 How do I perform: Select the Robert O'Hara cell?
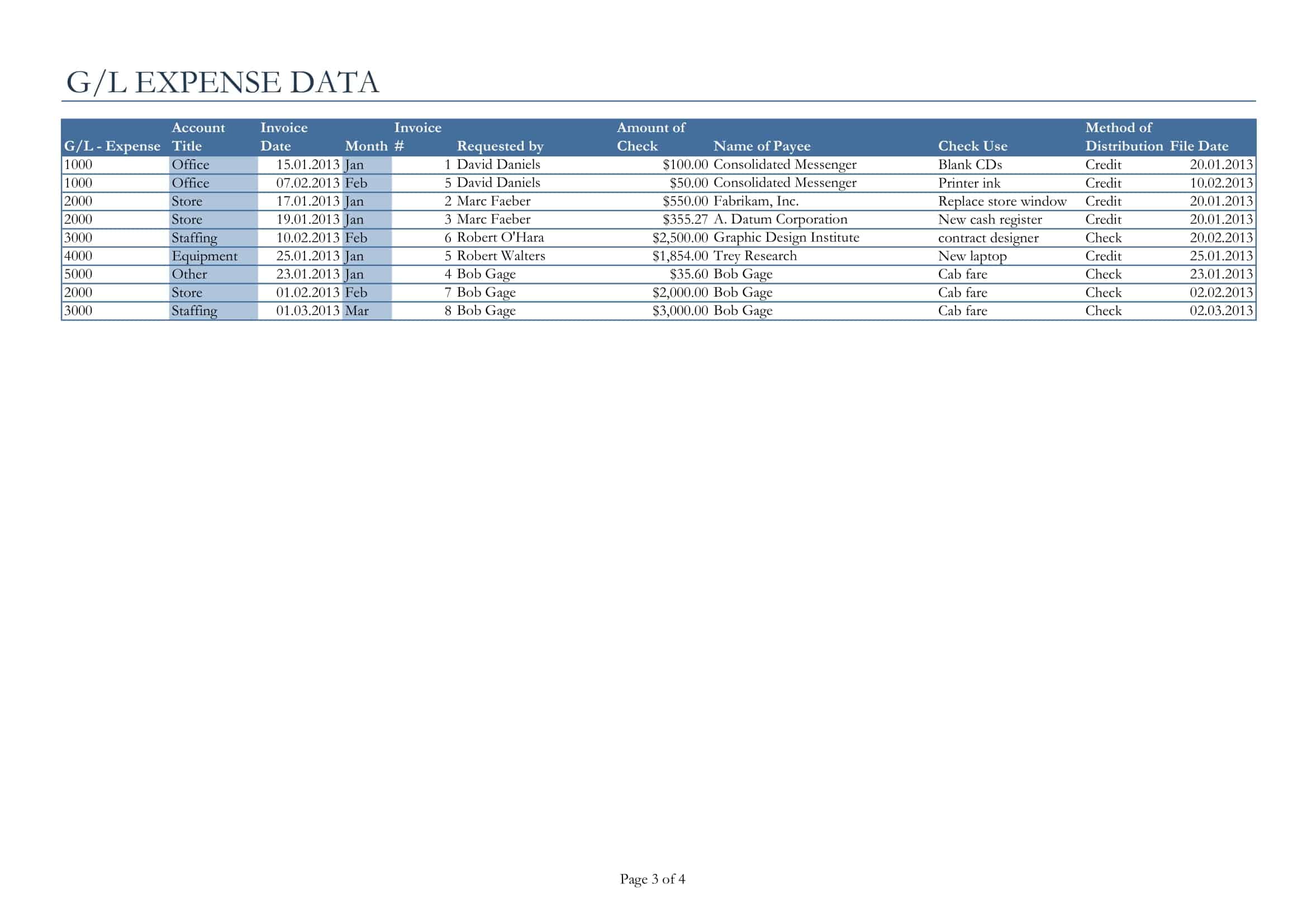coord(500,238)
